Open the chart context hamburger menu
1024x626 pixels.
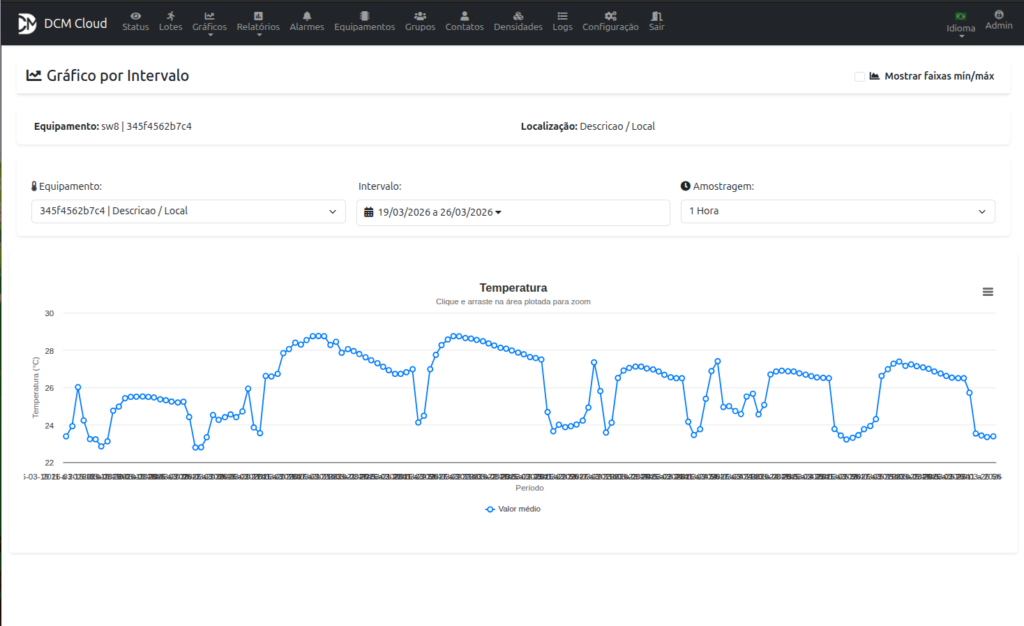[x=988, y=292]
